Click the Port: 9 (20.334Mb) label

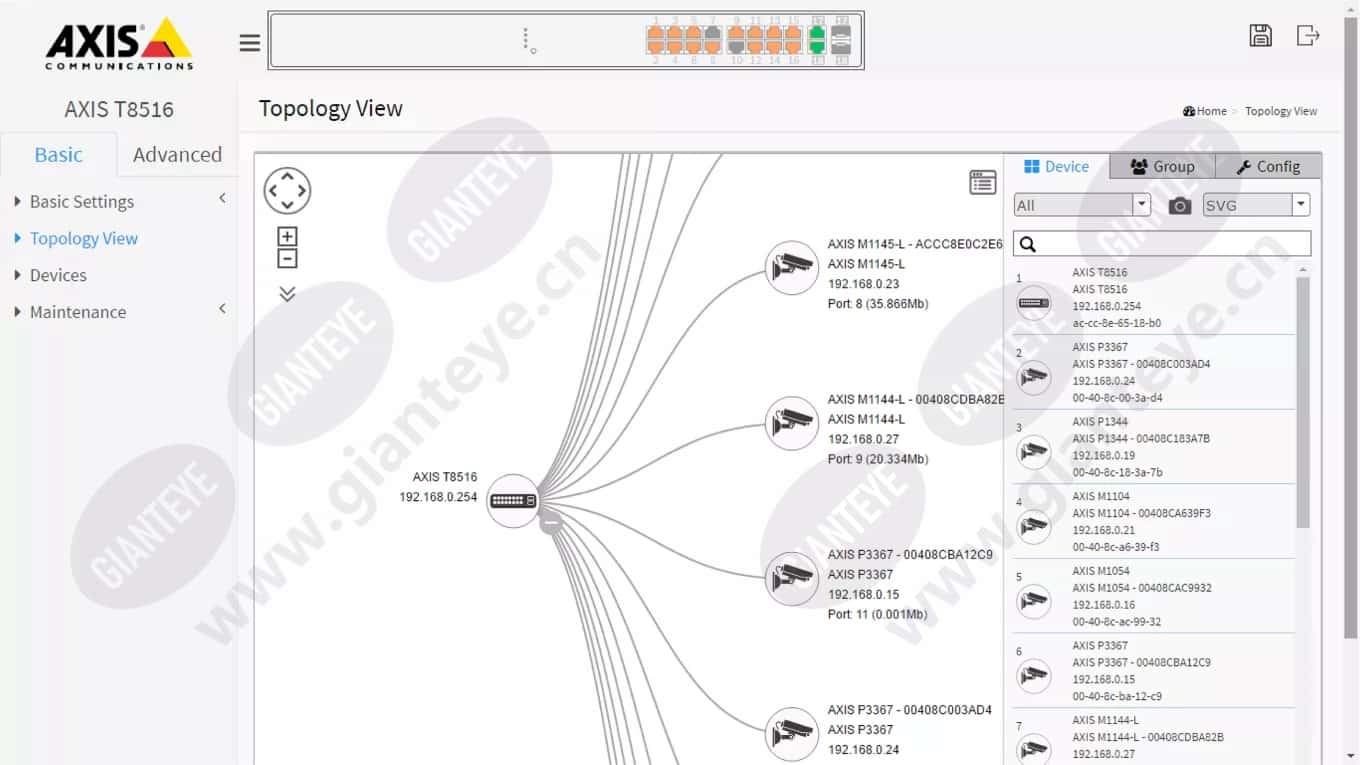(878, 459)
